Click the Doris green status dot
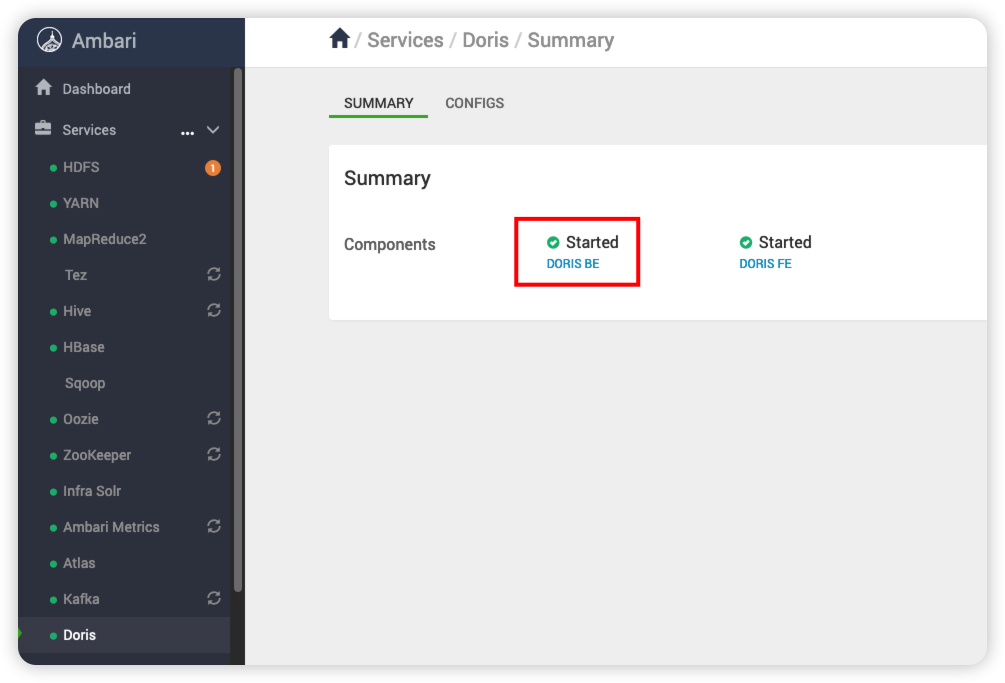This screenshot has height=683, width=1005. click(x=53, y=636)
